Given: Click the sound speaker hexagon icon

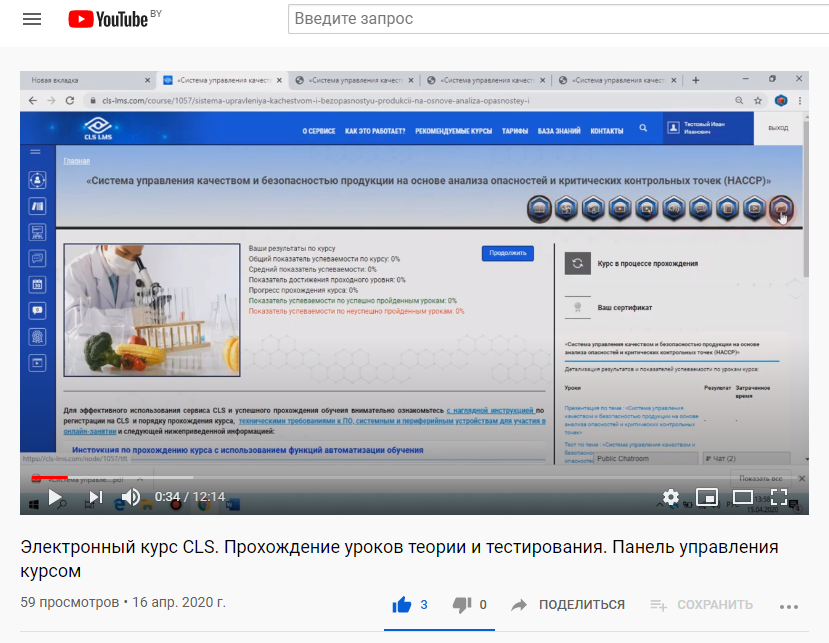Looking at the screenshot, I should click(x=674, y=209).
